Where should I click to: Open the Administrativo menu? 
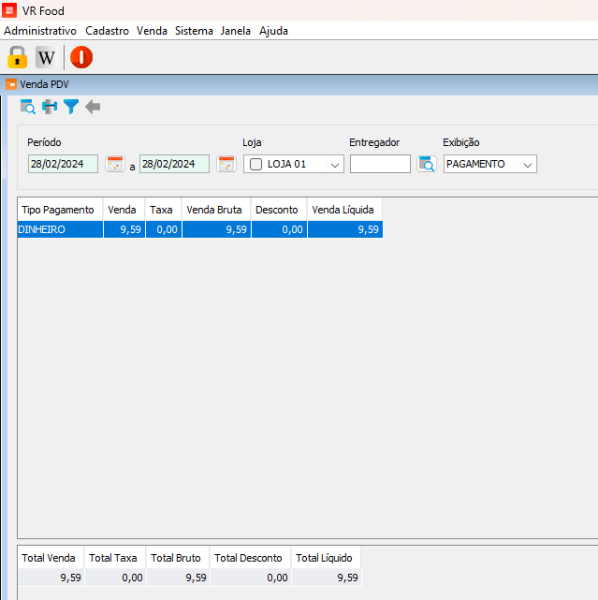(40, 31)
